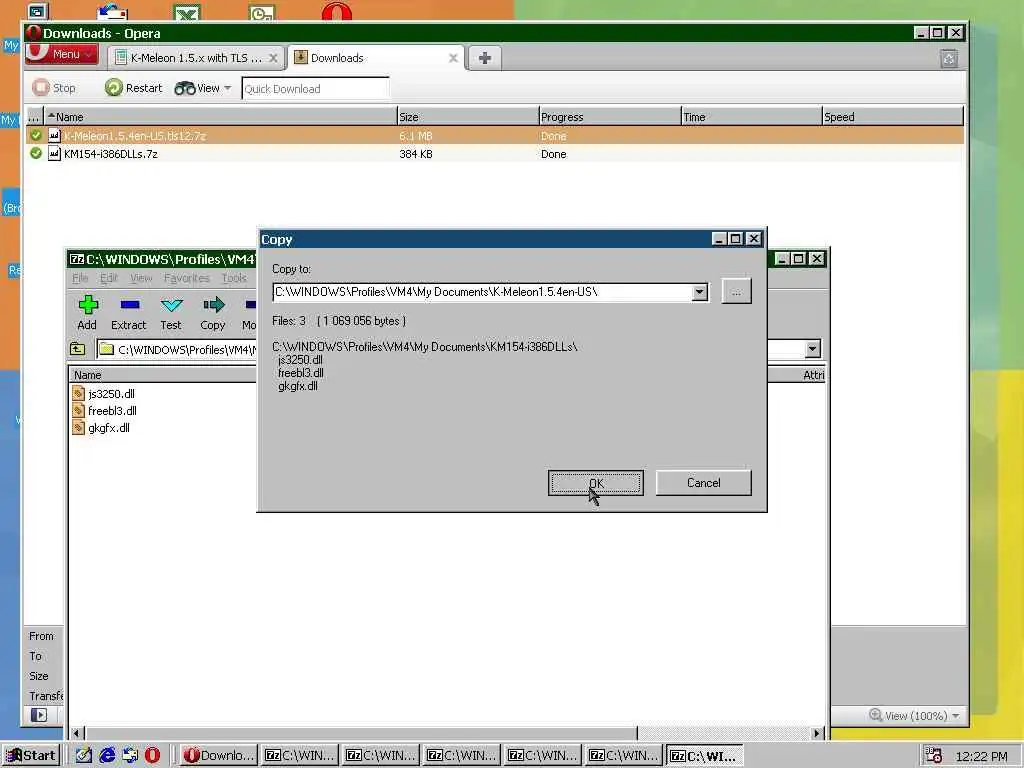Open Opera View (100%) zoom dropdown

[915, 715]
